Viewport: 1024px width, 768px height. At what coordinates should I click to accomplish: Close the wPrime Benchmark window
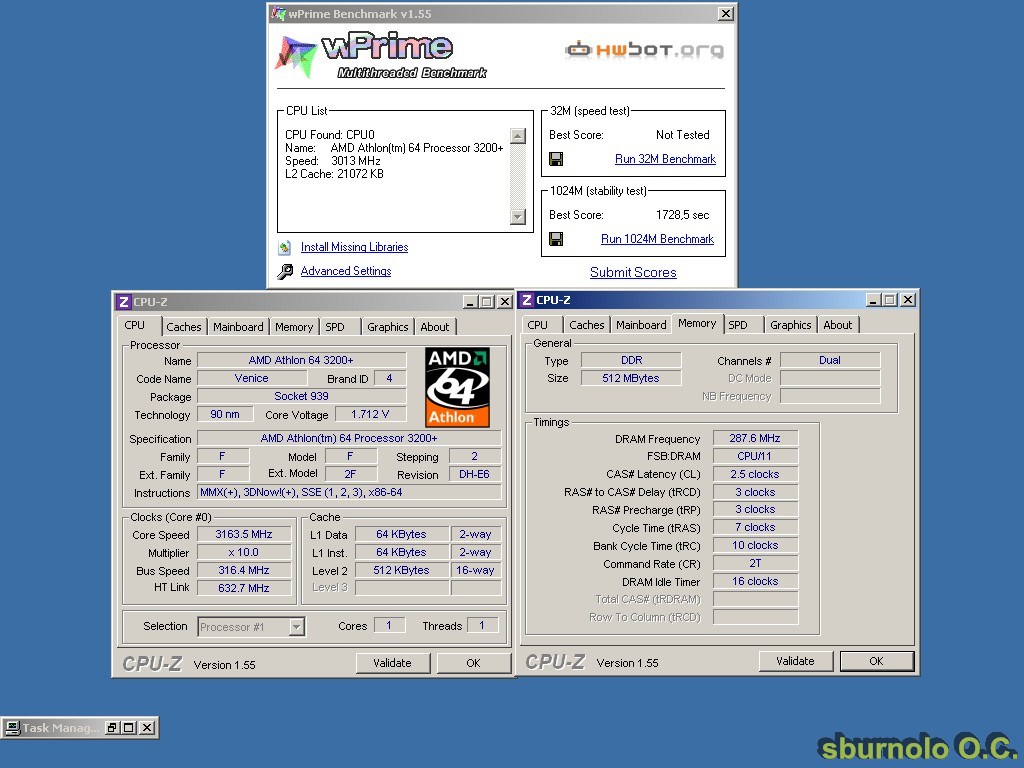[726, 13]
